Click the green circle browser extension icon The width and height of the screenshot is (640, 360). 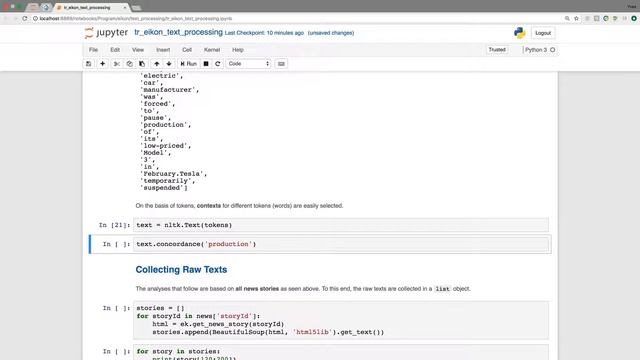(x=633, y=18)
